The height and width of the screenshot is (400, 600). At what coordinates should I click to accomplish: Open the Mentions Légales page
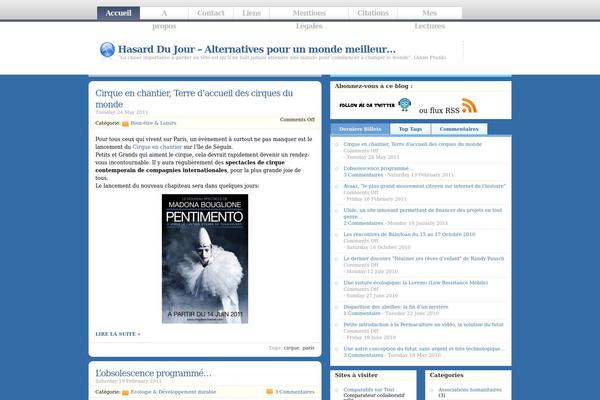(309, 20)
